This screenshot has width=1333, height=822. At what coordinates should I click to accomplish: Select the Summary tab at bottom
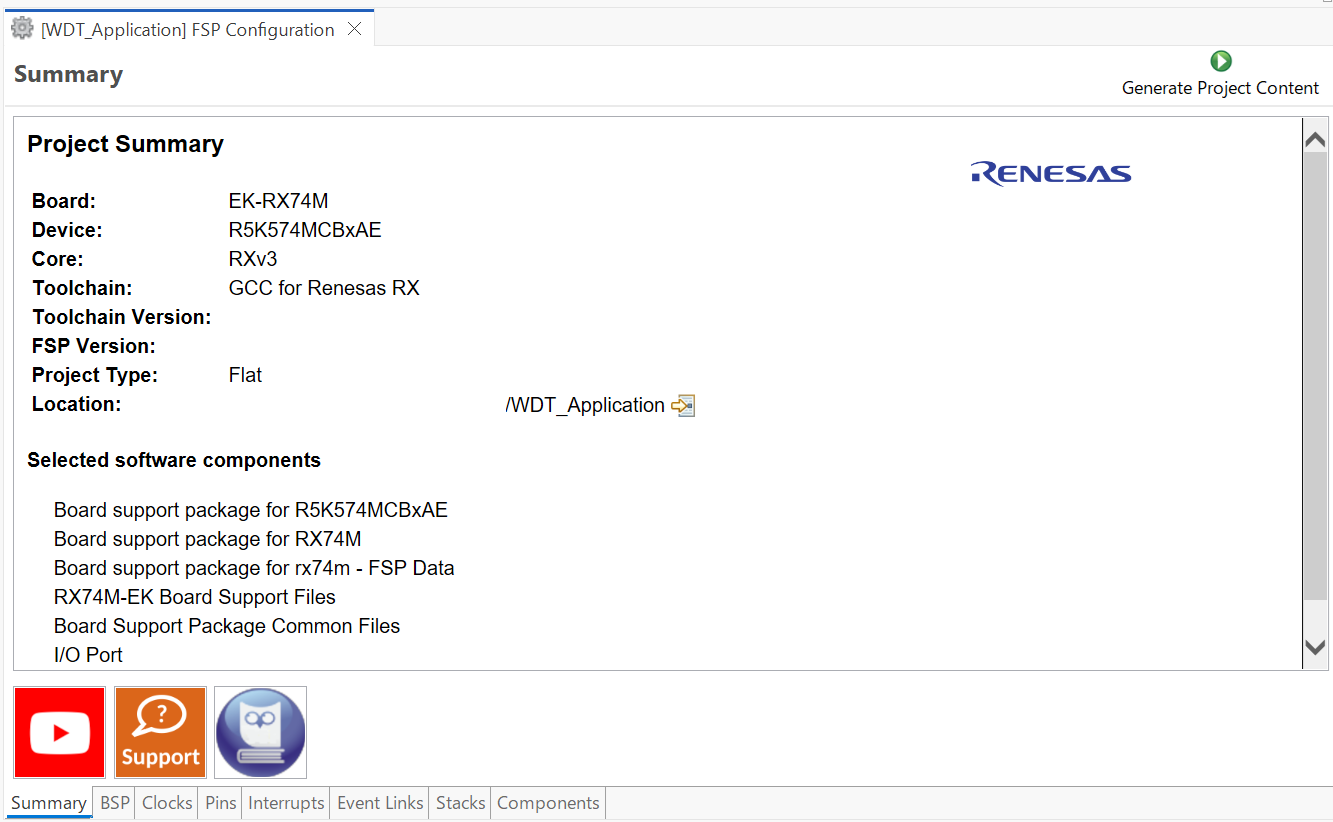click(x=48, y=803)
